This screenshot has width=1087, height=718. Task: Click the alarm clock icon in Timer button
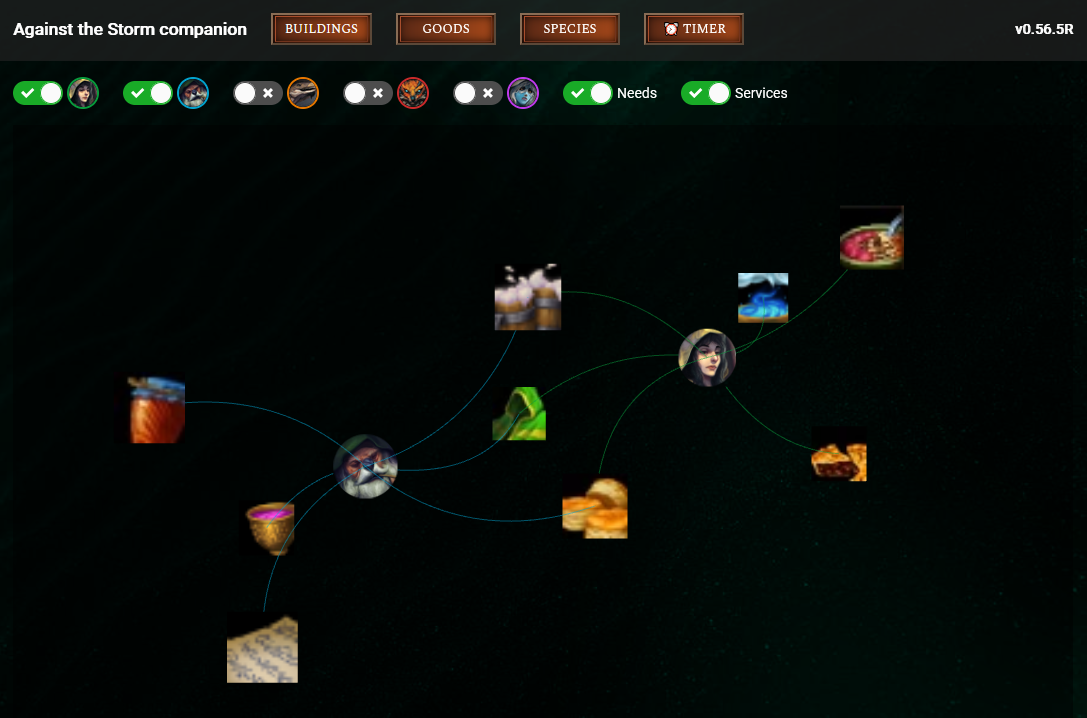pos(670,29)
